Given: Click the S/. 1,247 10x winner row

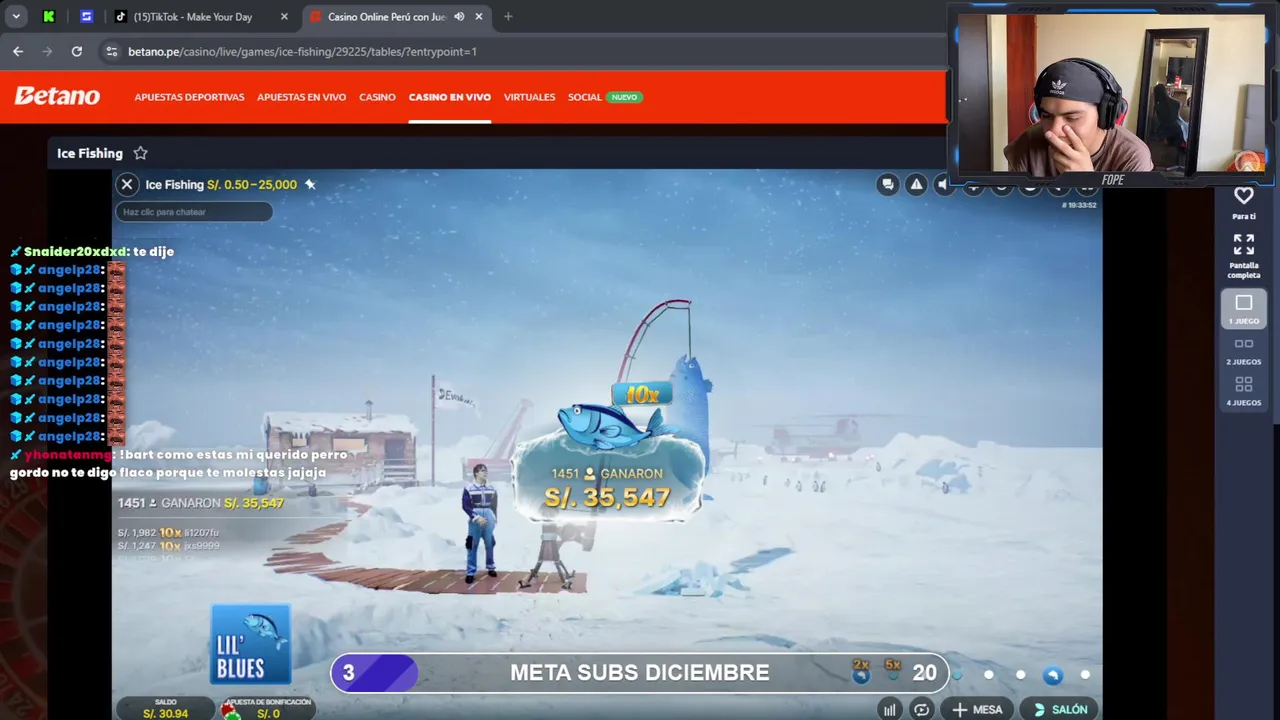Looking at the screenshot, I should tap(168, 546).
